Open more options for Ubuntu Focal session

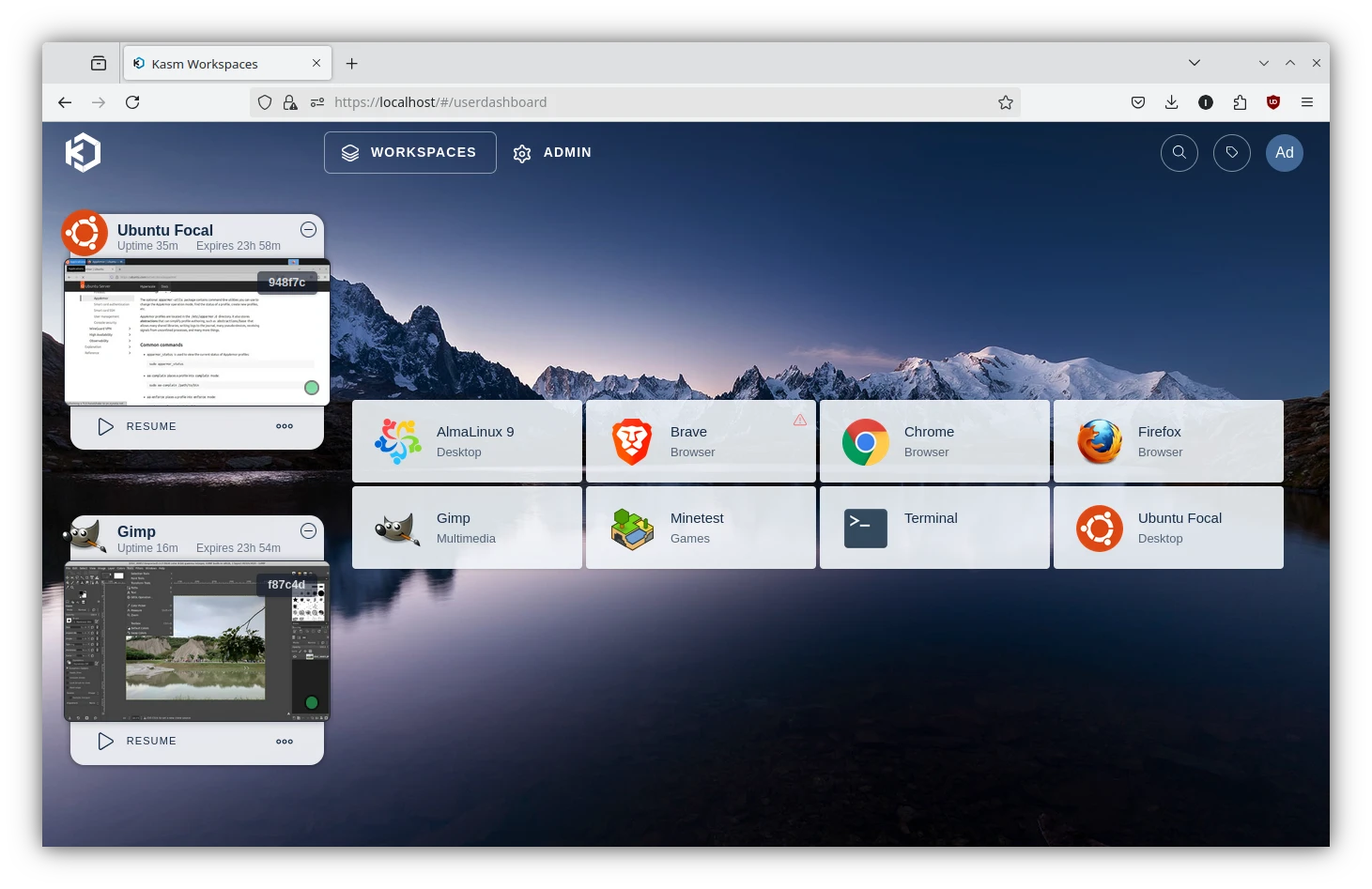point(285,426)
